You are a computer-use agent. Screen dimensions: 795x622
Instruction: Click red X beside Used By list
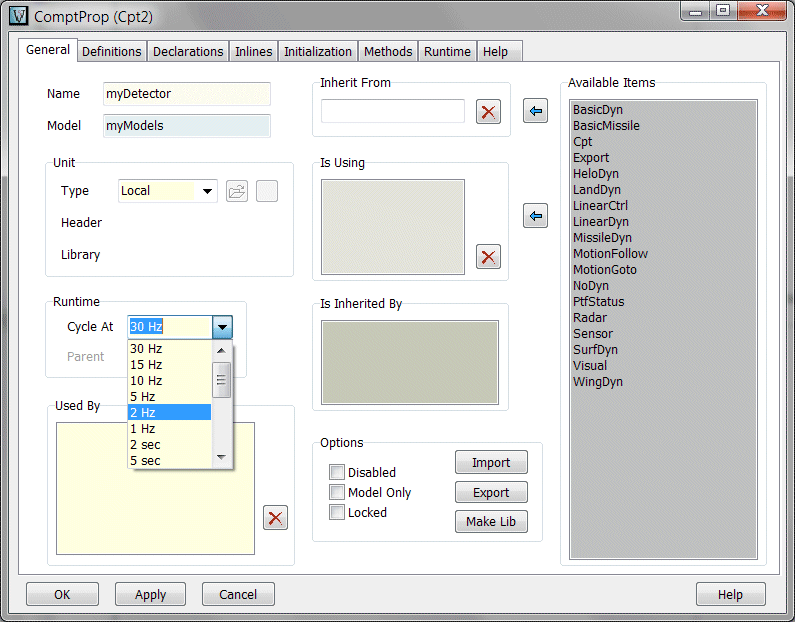pos(276,517)
